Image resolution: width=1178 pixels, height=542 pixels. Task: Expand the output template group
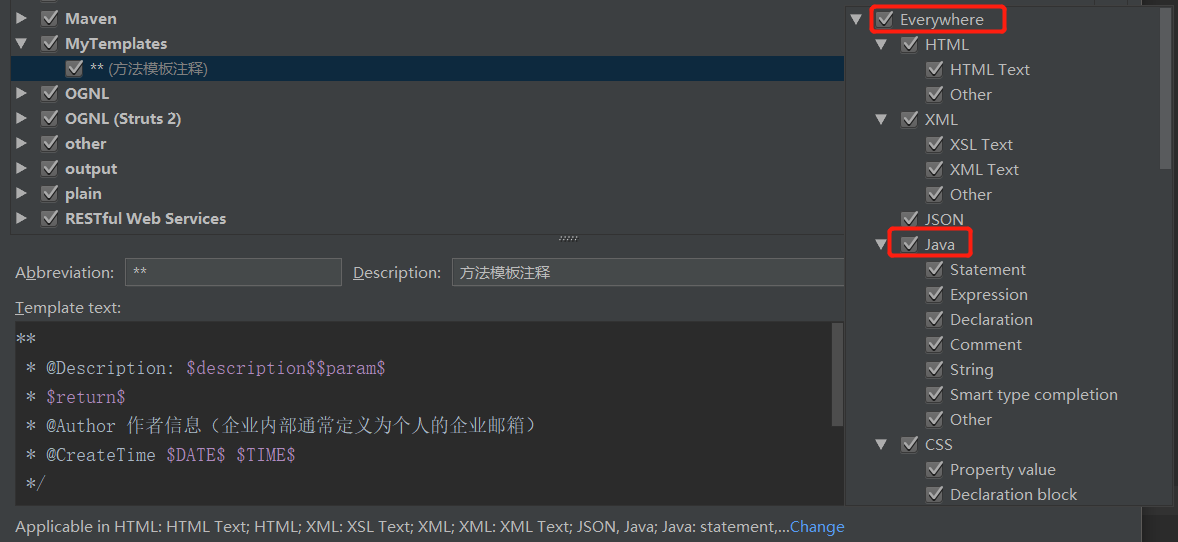coord(21,168)
